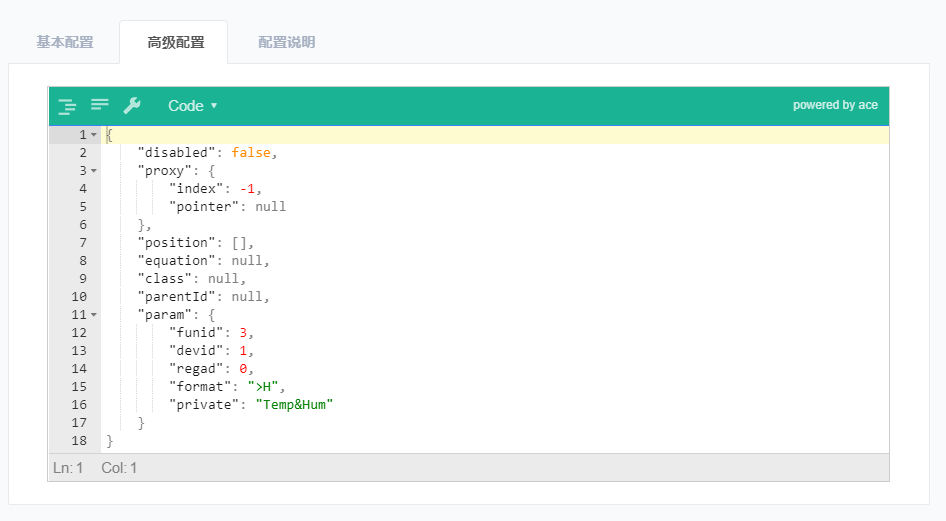Viewport: 946px width, 521px height.
Task: Click the "devid" key text
Action: click(x=196, y=351)
